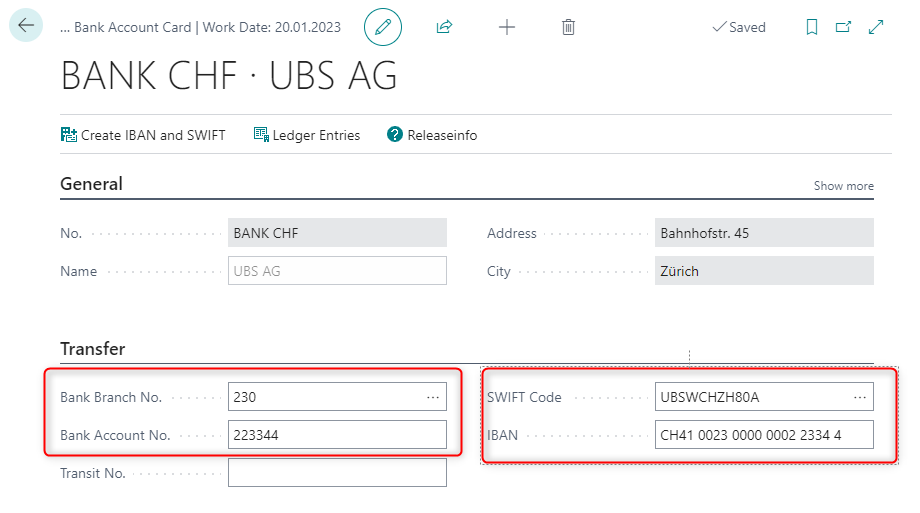The image size is (920, 513).
Task: Click the back arrow button
Action: pyautogui.click(x=26, y=26)
